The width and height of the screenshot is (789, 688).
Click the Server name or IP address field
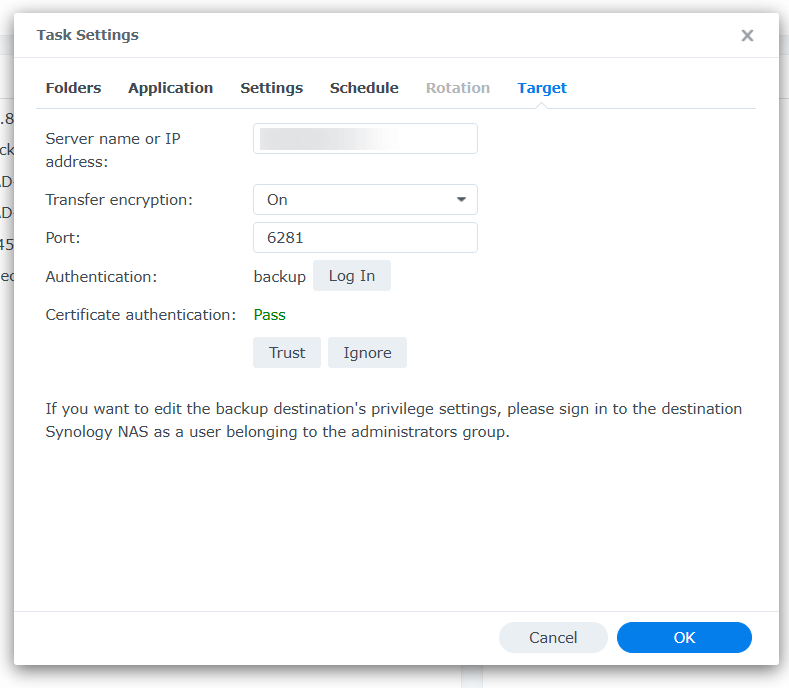[x=365, y=139]
